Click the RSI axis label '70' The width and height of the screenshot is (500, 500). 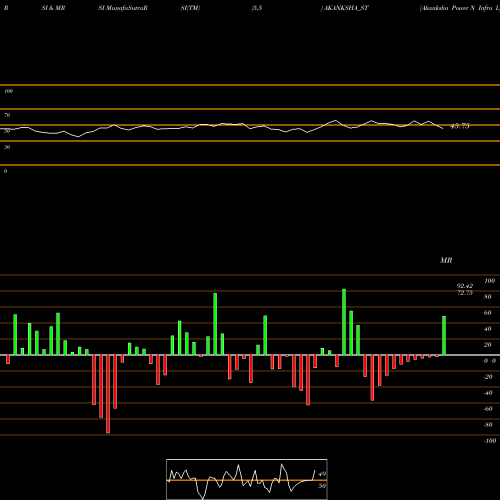click(x=7, y=115)
